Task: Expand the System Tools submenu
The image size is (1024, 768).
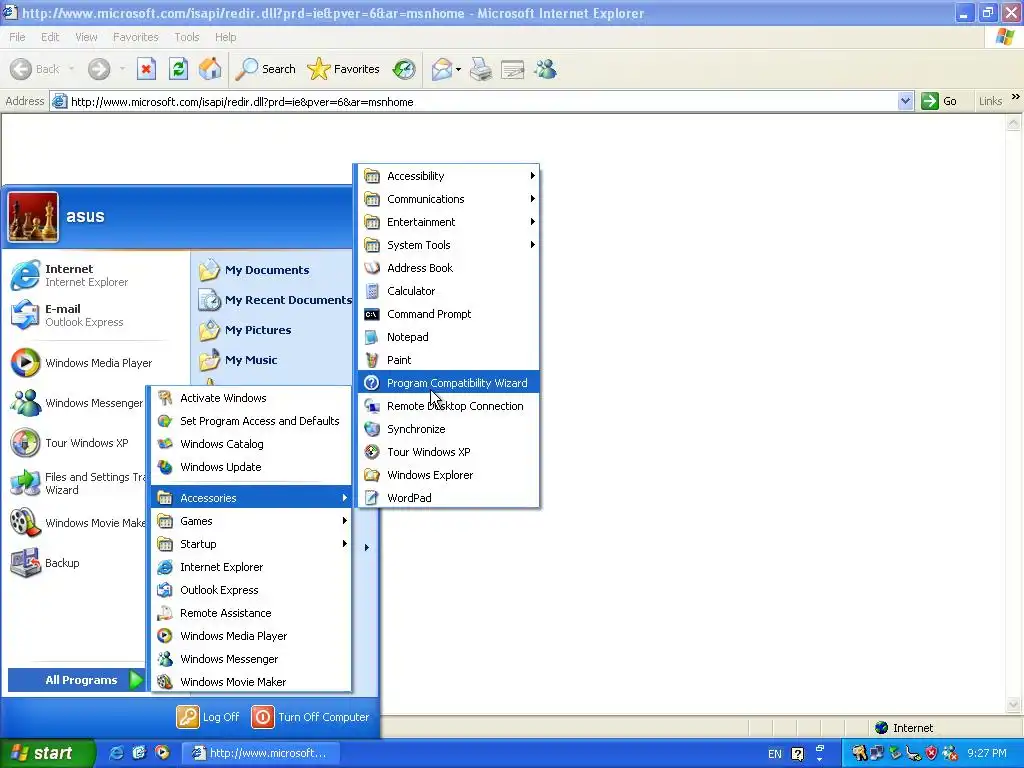Action: click(x=449, y=245)
